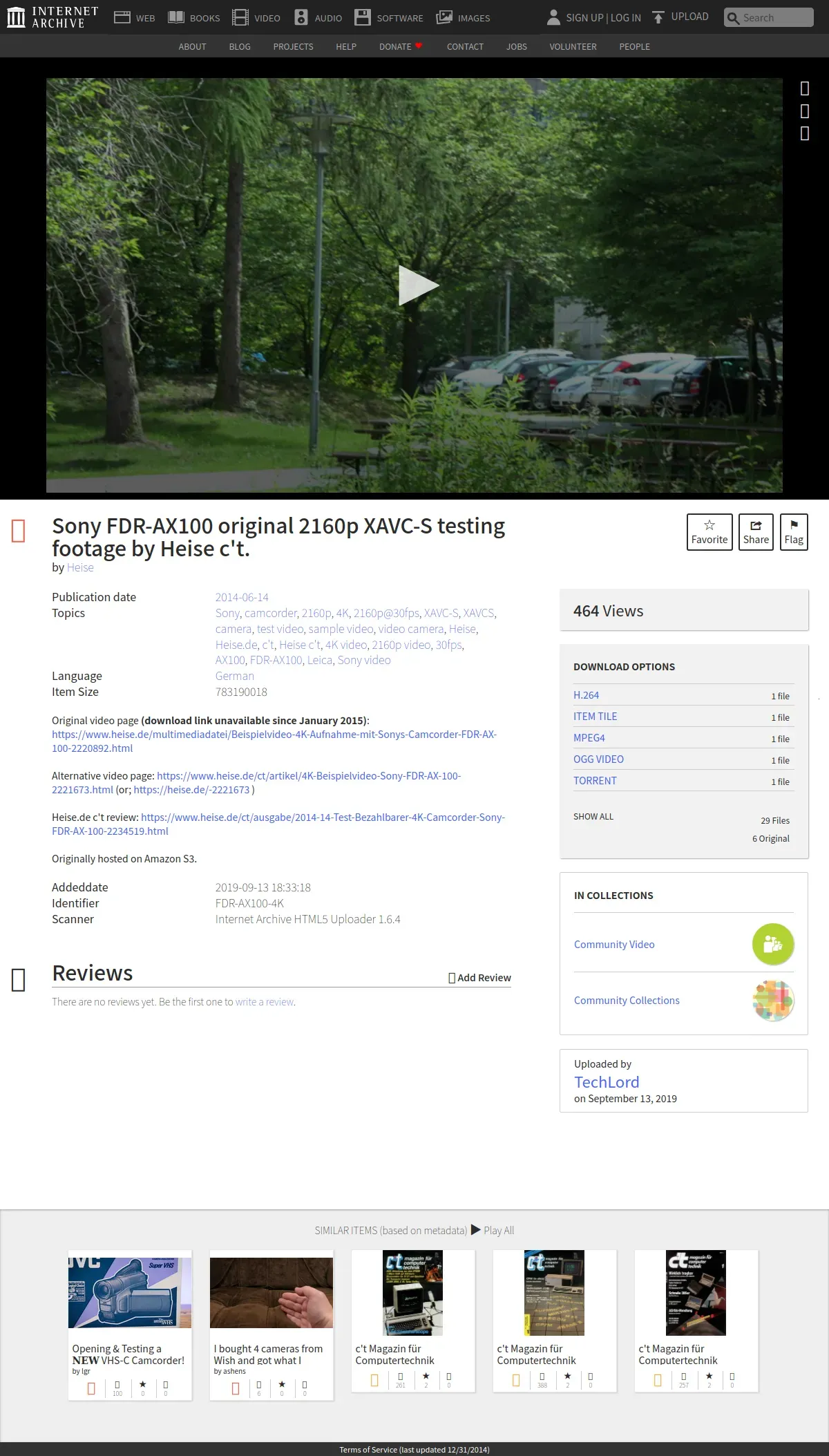Open the People menu item
The height and width of the screenshot is (1456, 829).
(x=634, y=46)
